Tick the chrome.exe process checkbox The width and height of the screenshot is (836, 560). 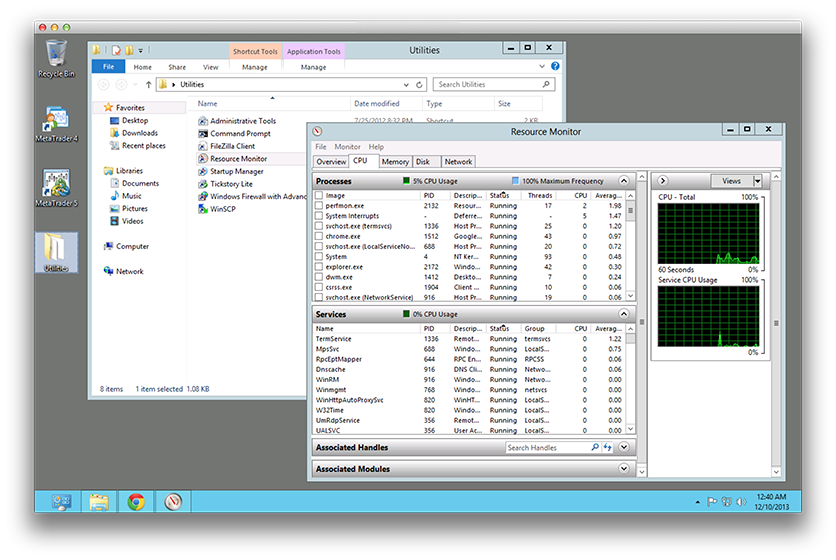[319, 236]
